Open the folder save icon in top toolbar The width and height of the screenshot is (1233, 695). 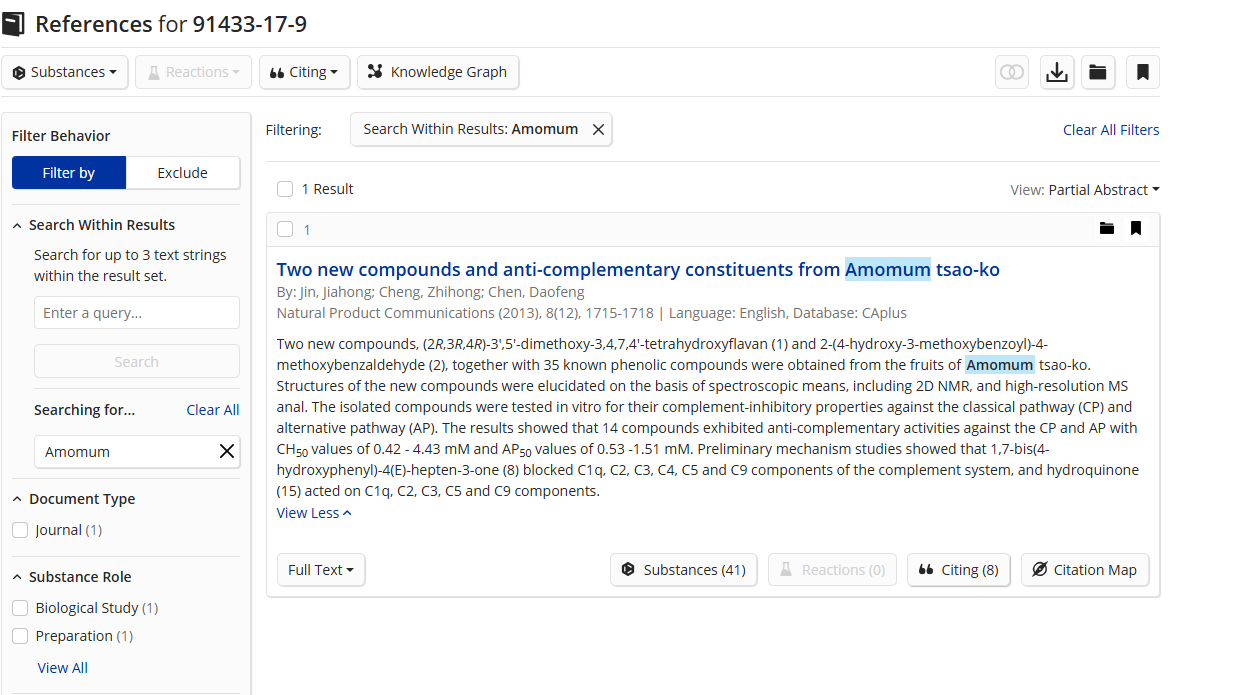coord(1098,72)
